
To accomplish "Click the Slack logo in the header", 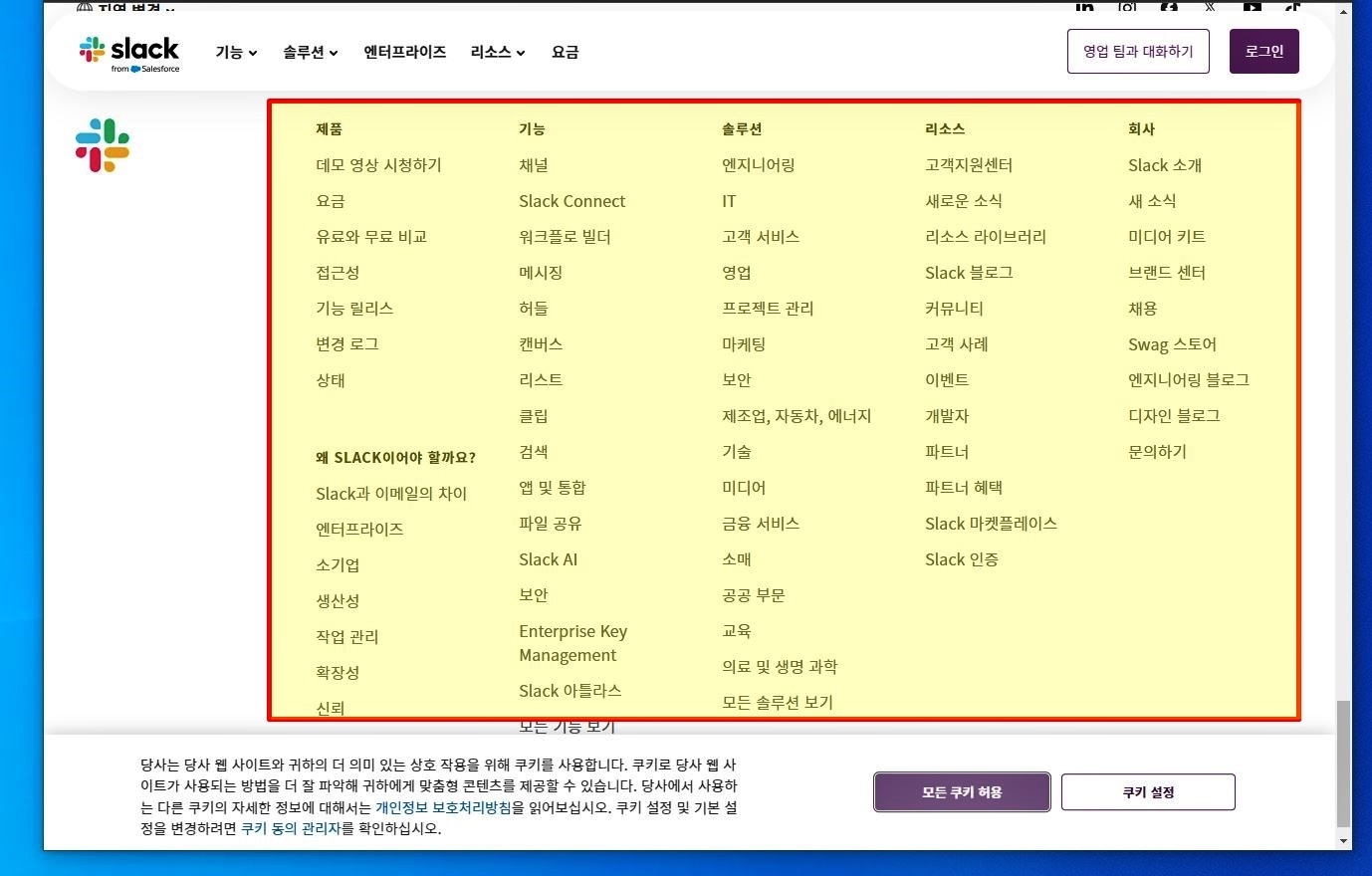I will pyautogui.click(x=129, y=53).
